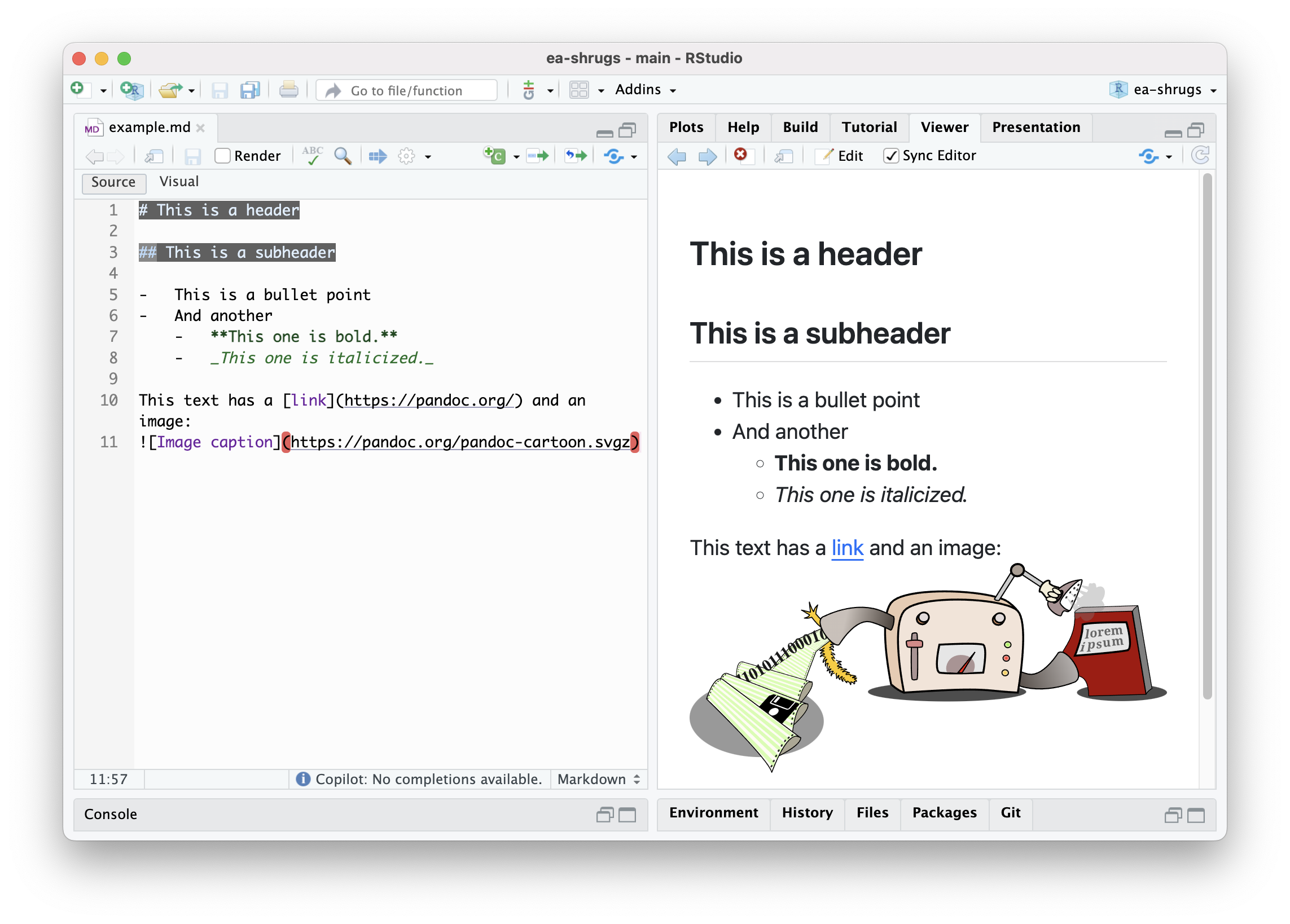1290x924 pixels.
Task: Open the ea-shrugs project dropdown
Action: pyautogui.click(x=1166, y=90)
